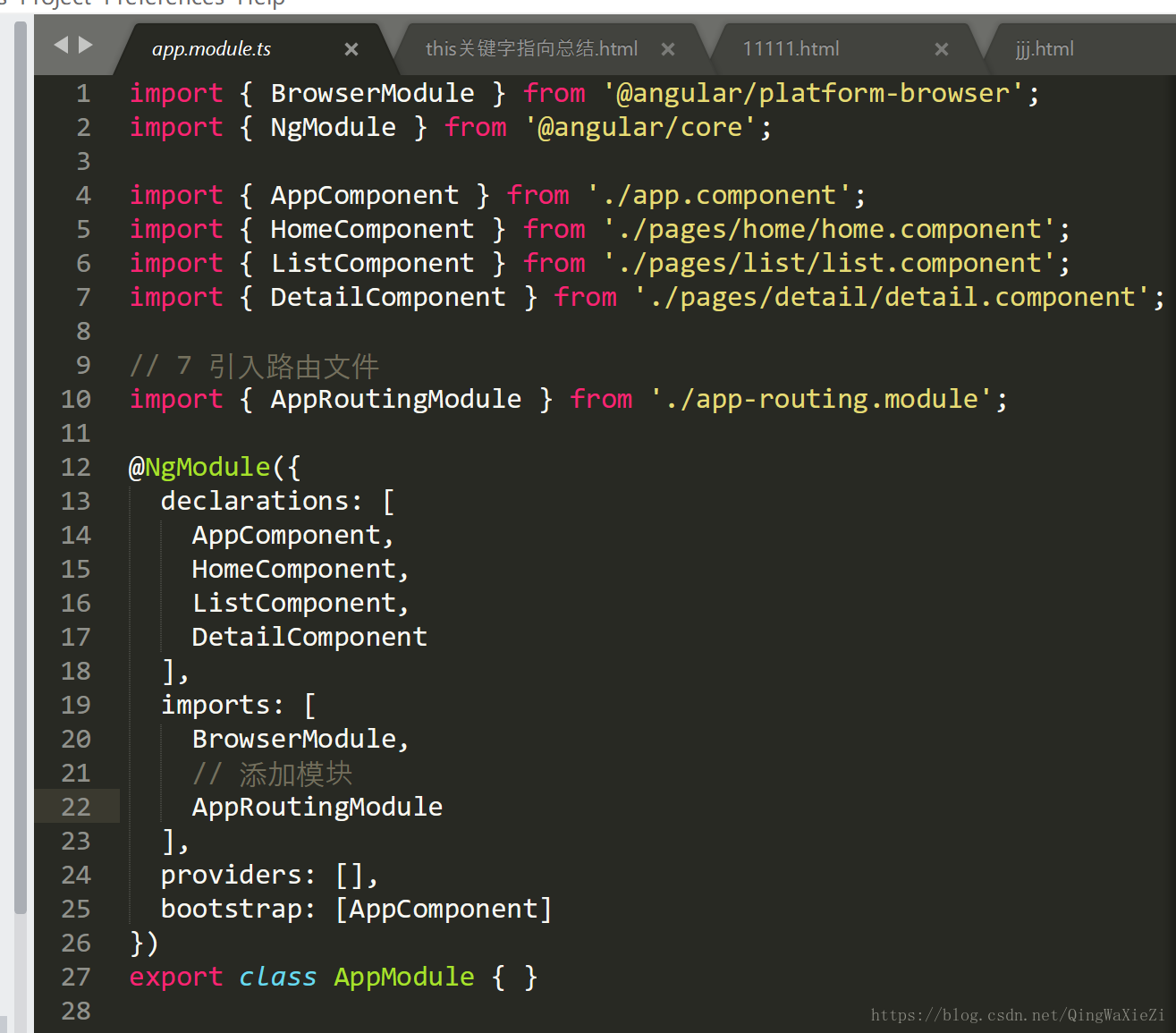Click './app-routing.module' path string

(821, 399)
